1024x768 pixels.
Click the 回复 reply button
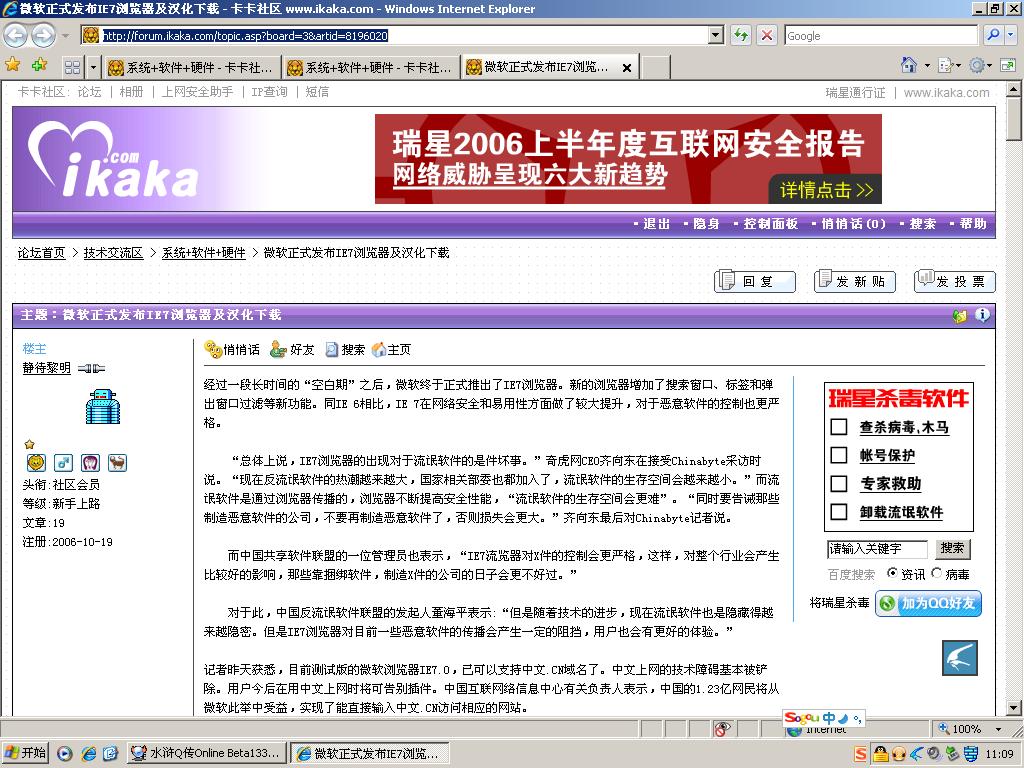[755, 281]
